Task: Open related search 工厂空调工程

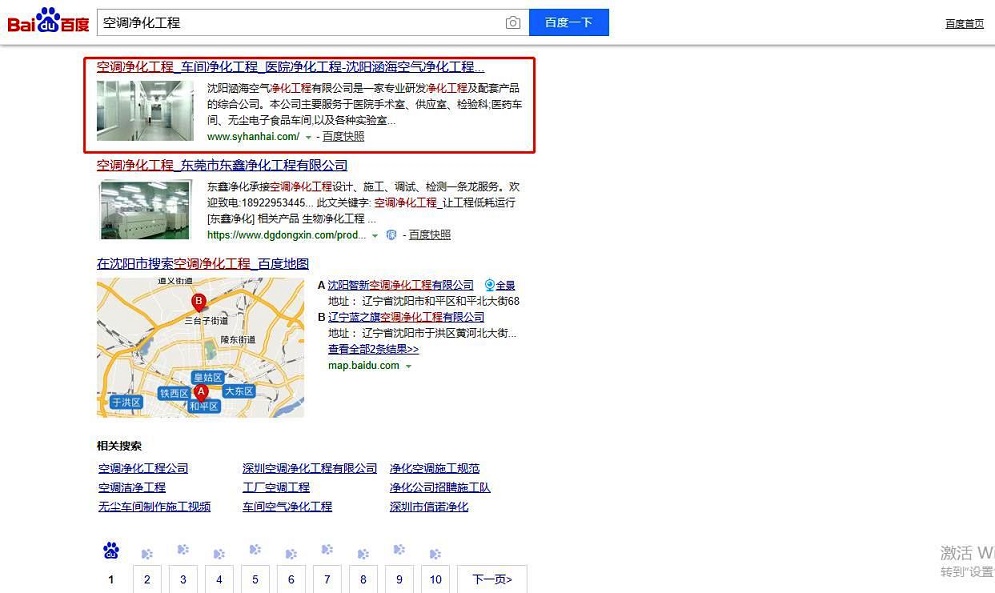Action: pyautogui.click(x=276, y=488)
